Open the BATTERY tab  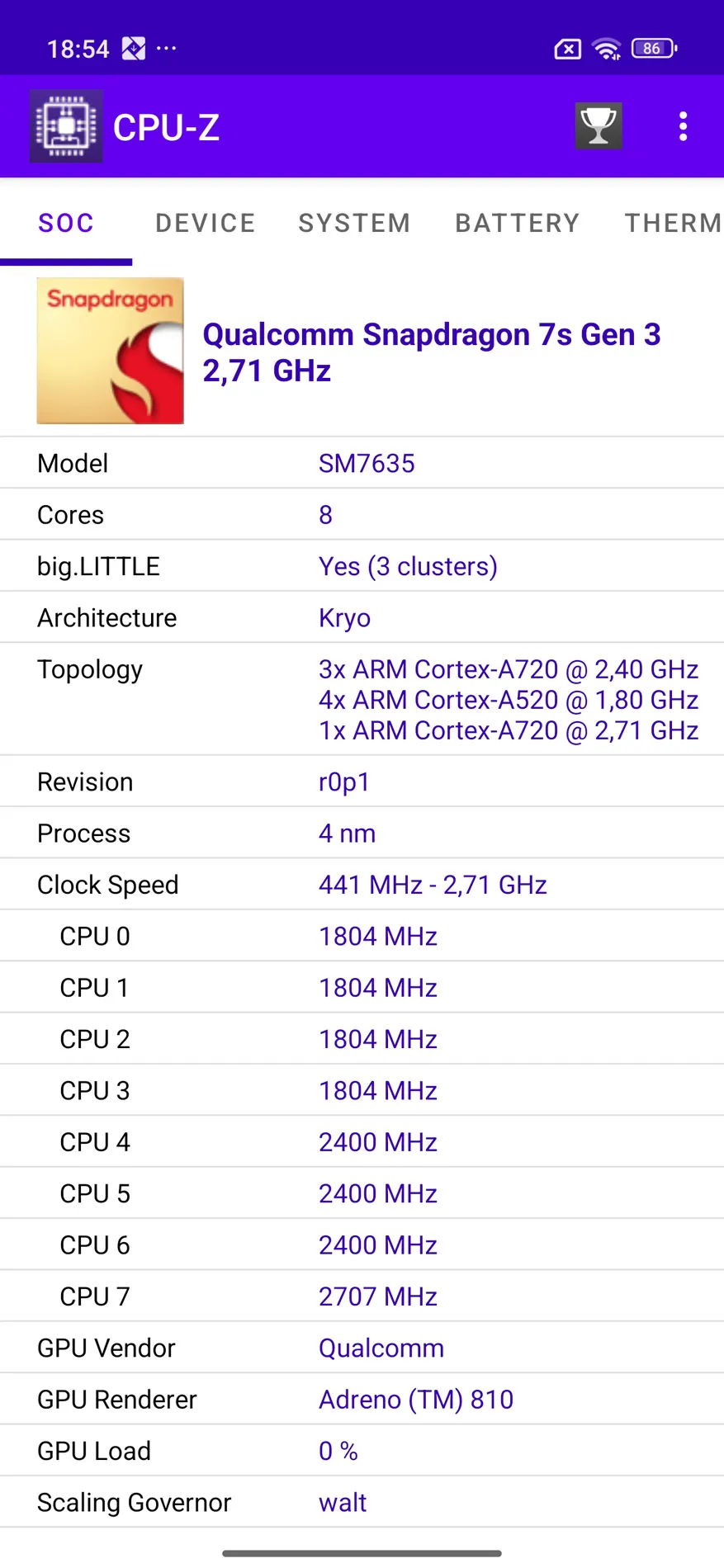(518, 223)
